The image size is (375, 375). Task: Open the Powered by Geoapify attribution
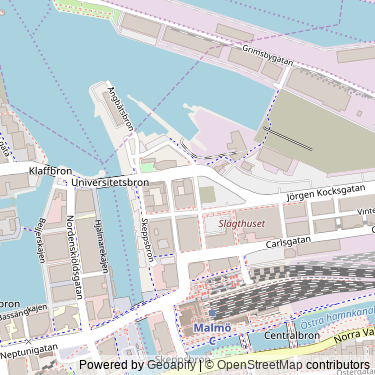pyautogui.click(x=137, y=365)
